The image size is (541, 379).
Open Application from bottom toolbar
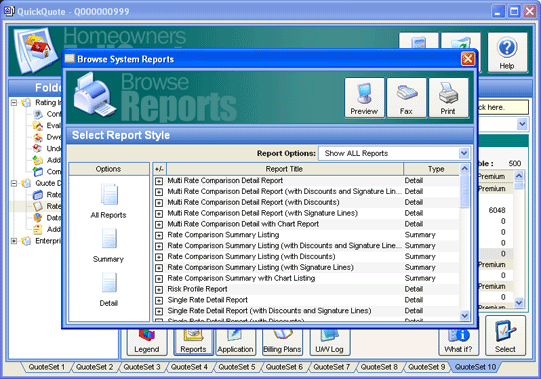click(x=235, y=342)
